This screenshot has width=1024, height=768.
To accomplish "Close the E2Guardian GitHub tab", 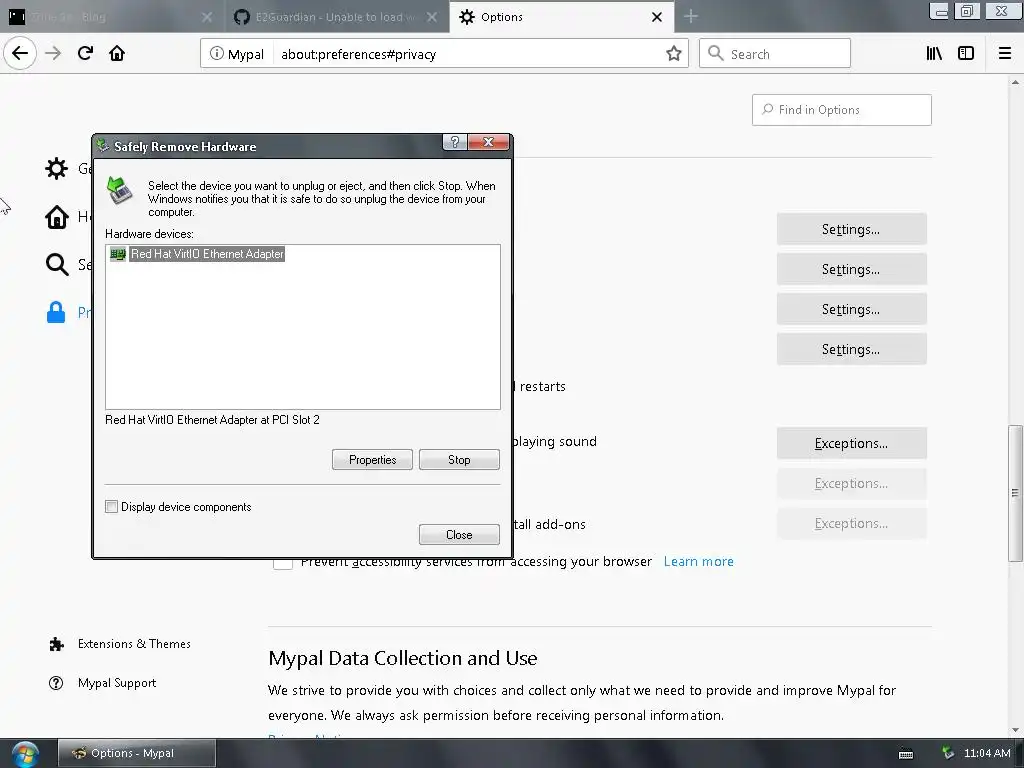I will pos(432,17).
